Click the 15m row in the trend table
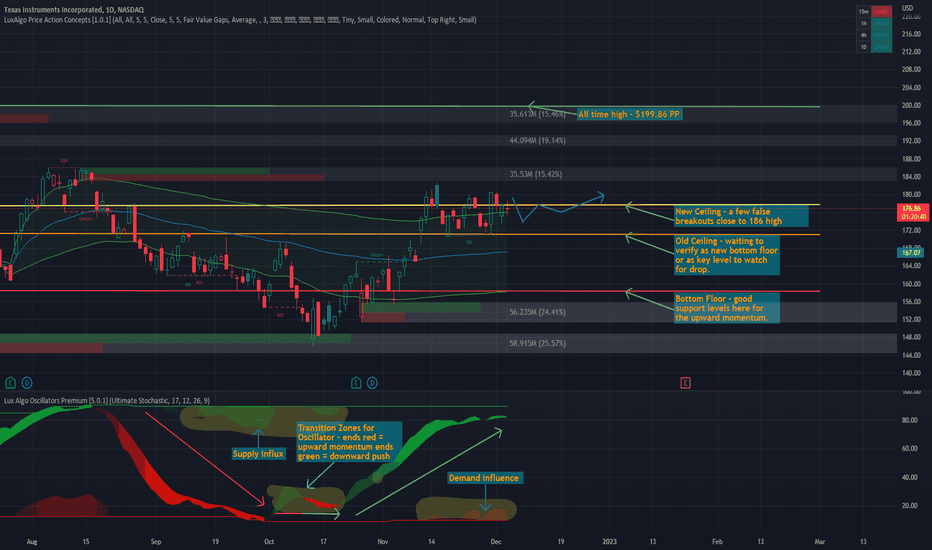 click(874, 11)
